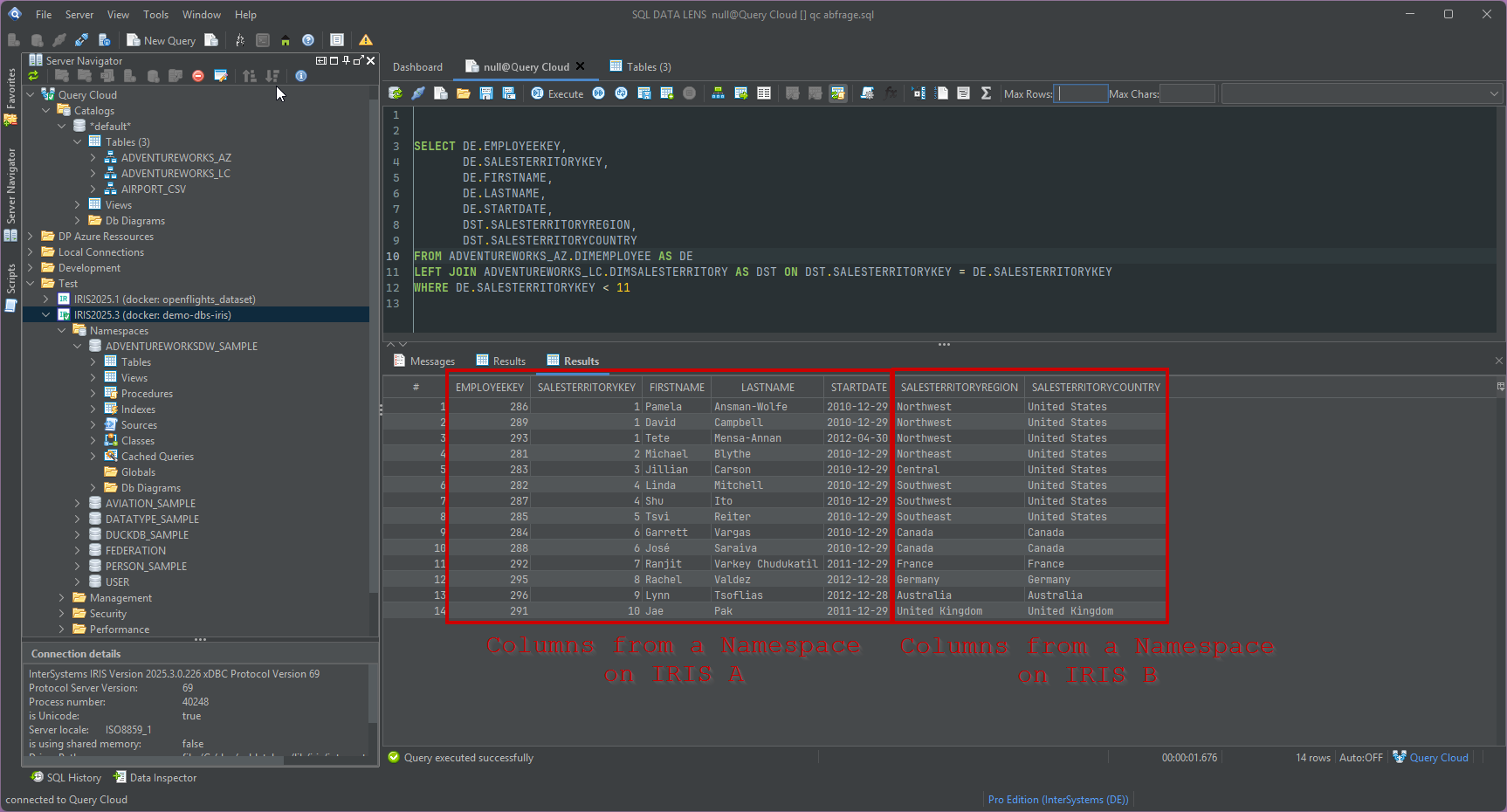Switch to the Tables (3) tab

pos(640,67)
